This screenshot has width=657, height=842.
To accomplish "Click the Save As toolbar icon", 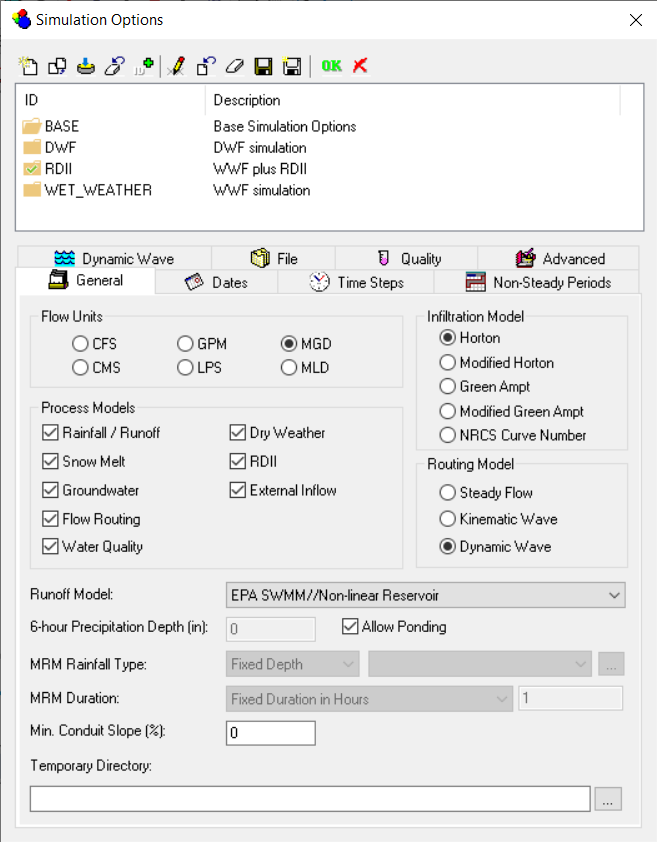I will [x=291, y=66].
